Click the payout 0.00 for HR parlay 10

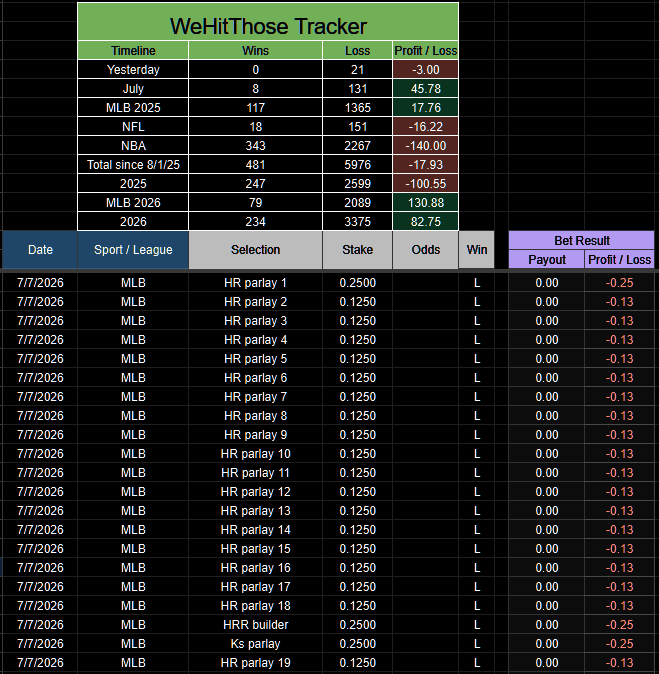coord(546,453)
